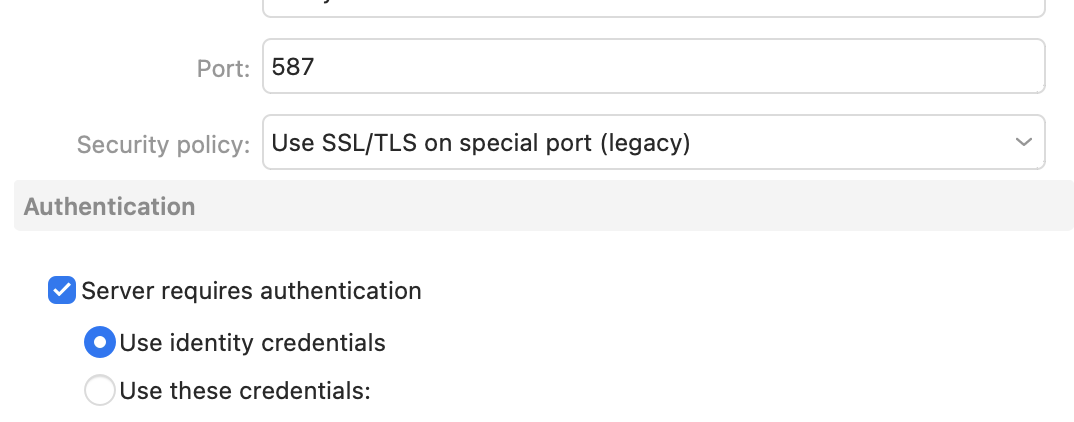The width and height of the screenshot is (1074, 422).
Task: Uncheck the Server requires authentication checkbox
Action: click(62, 291)
